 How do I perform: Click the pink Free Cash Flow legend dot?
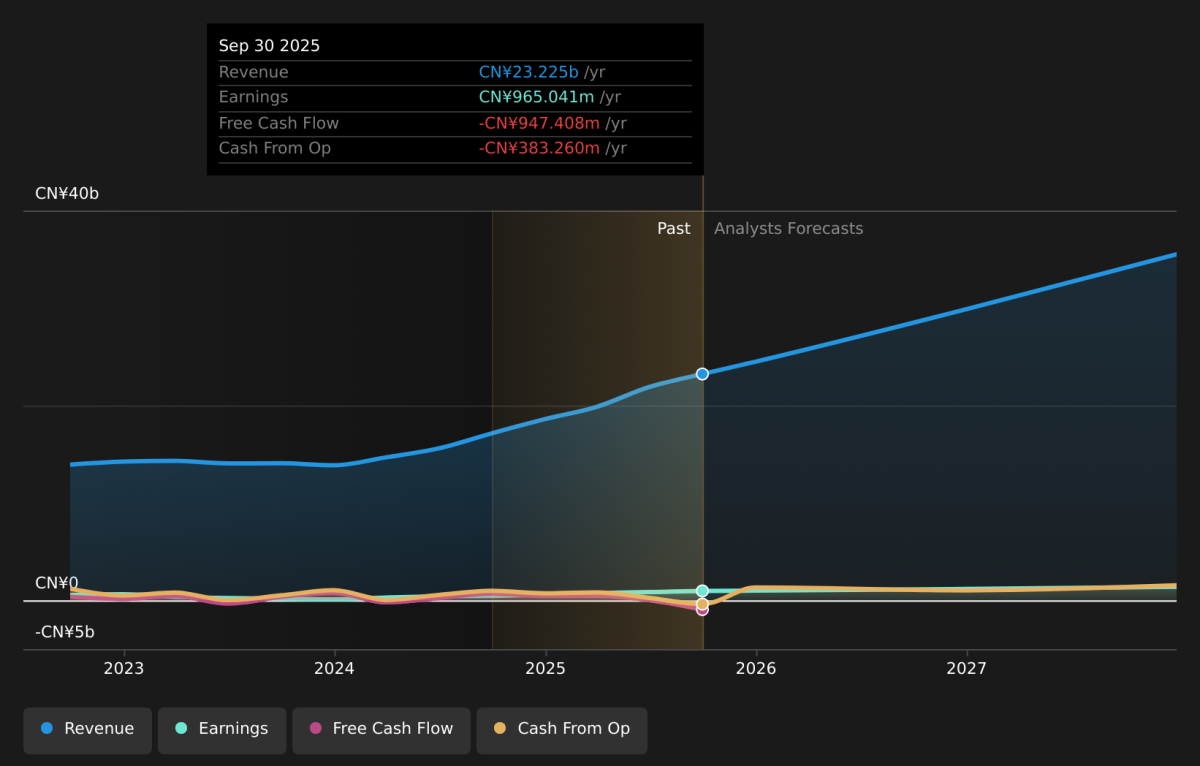pyautogui.click(x=316, y=729)
